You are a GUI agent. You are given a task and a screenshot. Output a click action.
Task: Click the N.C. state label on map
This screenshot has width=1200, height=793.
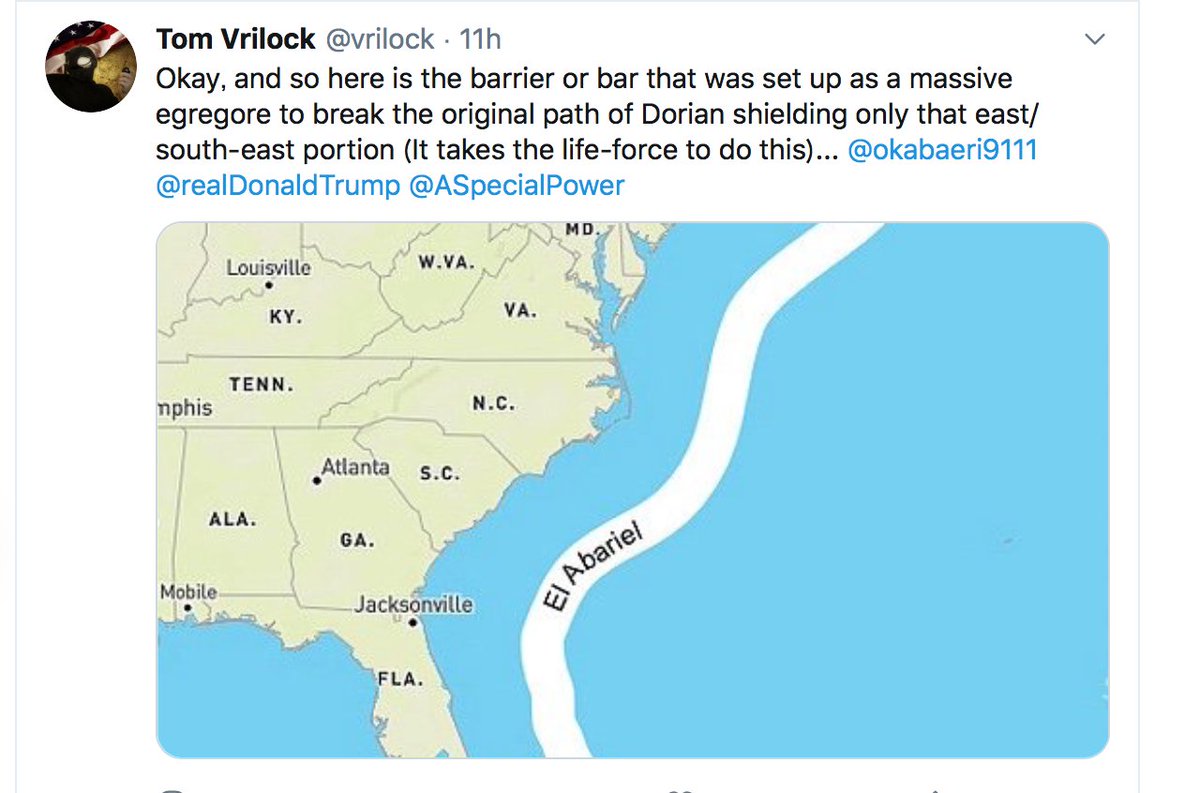pos(493,404)
